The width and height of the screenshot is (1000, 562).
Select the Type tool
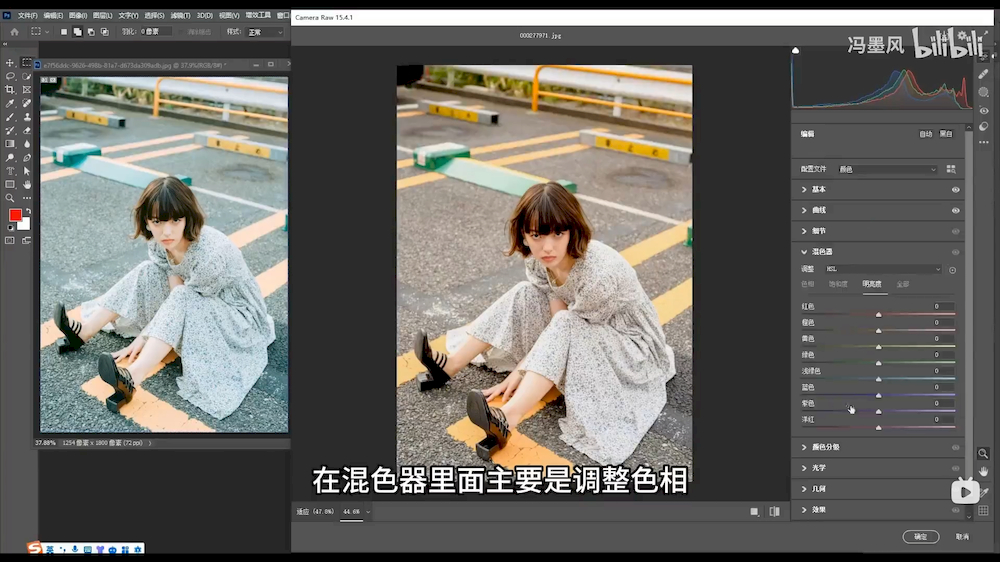point(10,171)
